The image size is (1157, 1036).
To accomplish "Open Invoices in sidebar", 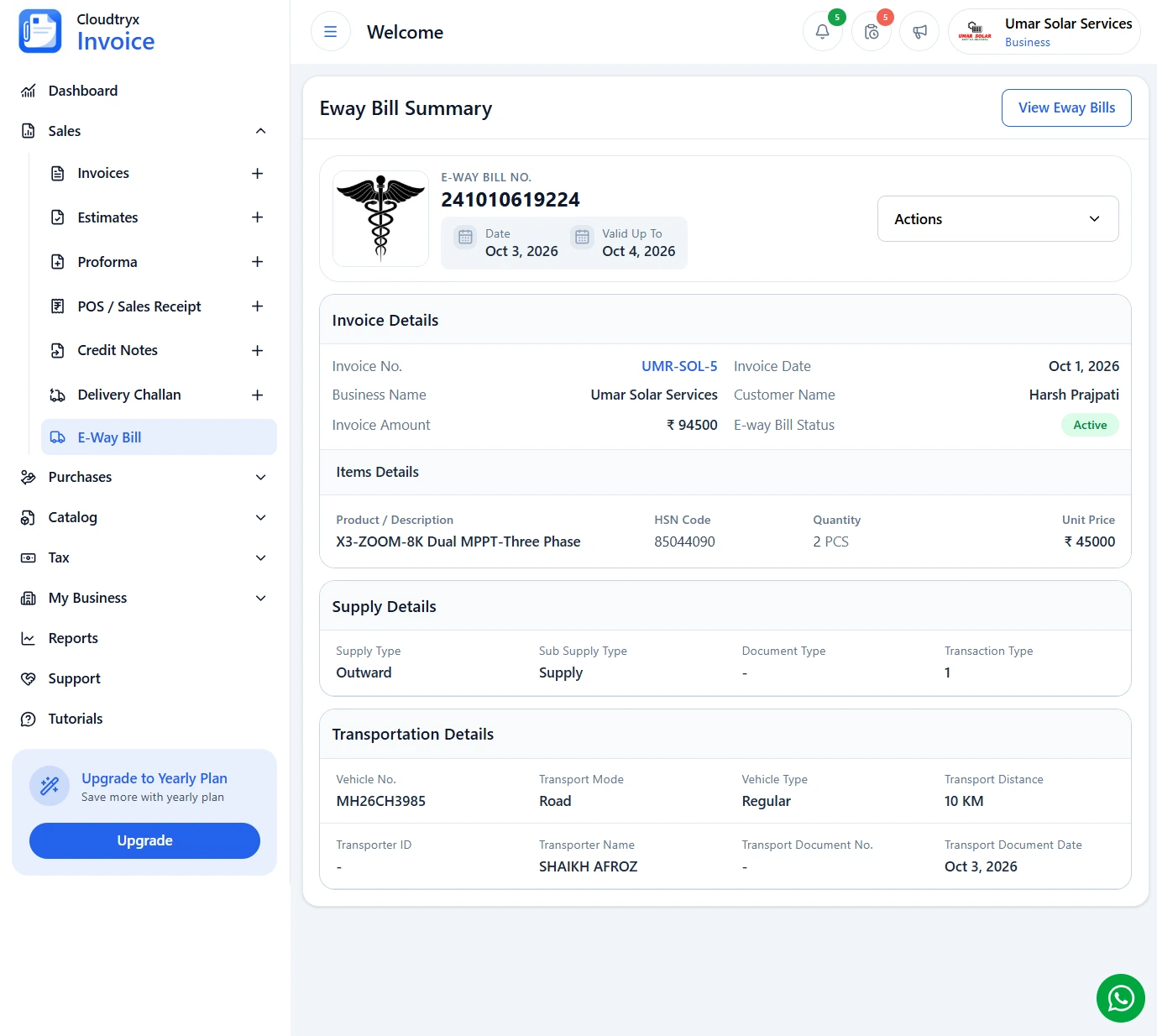I will pyautogui.click(x=103, y=173).
